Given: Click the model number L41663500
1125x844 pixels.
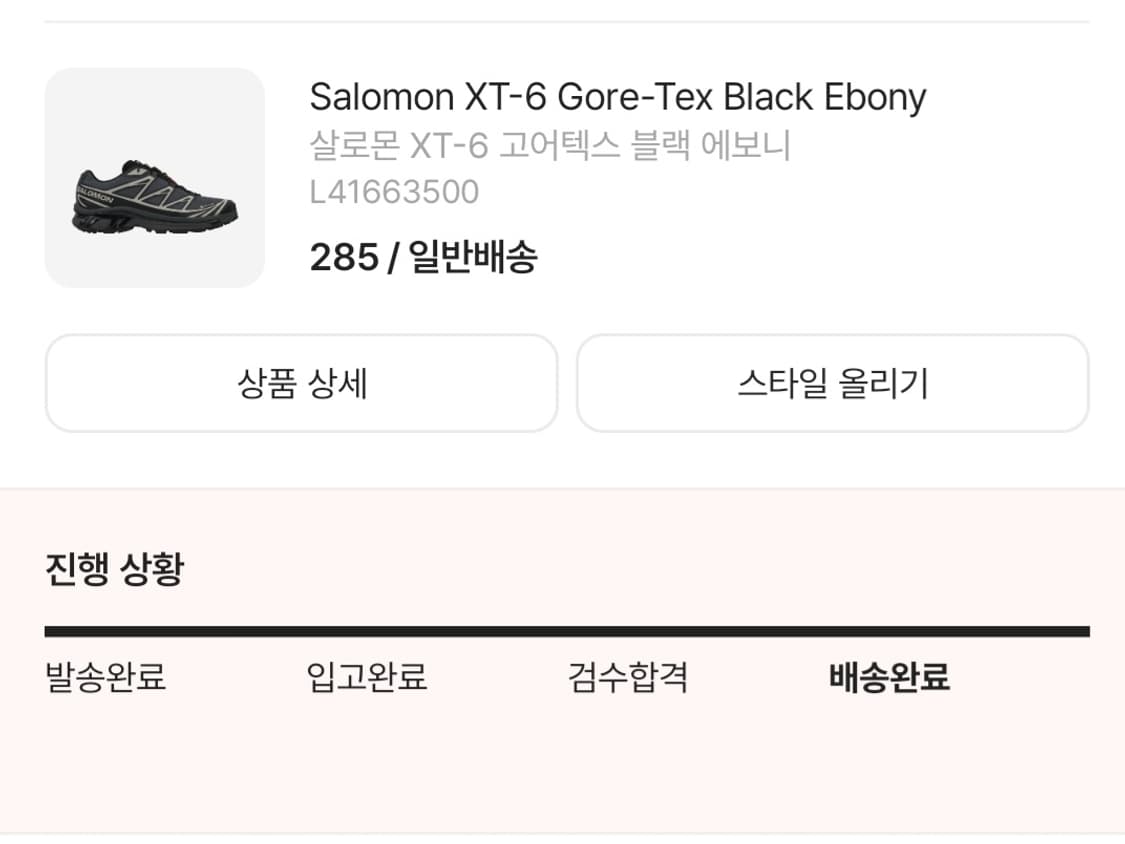Looking at the screenshot, I should click(394, 191).
